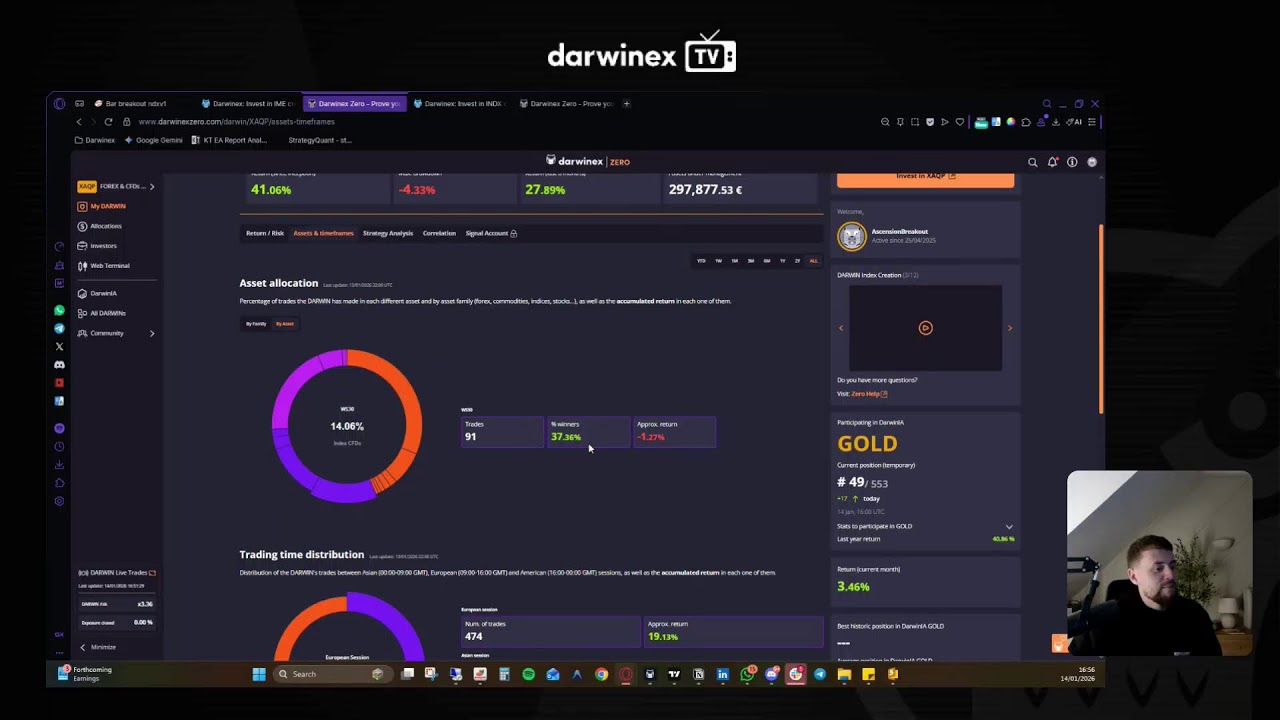Select By Family allocation view
Viewport: 1280px width, 720px height.
pyautogui.click(x=257, y=323)
